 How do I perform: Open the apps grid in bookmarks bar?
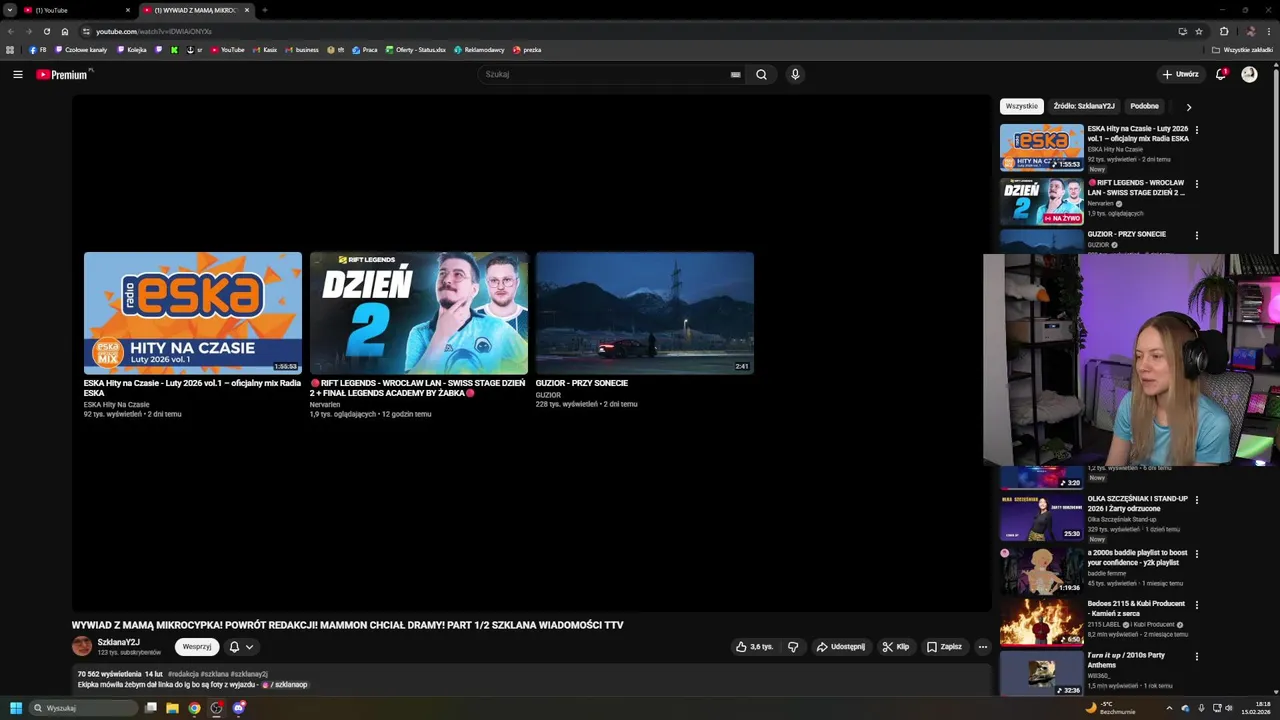coord(10,50)
